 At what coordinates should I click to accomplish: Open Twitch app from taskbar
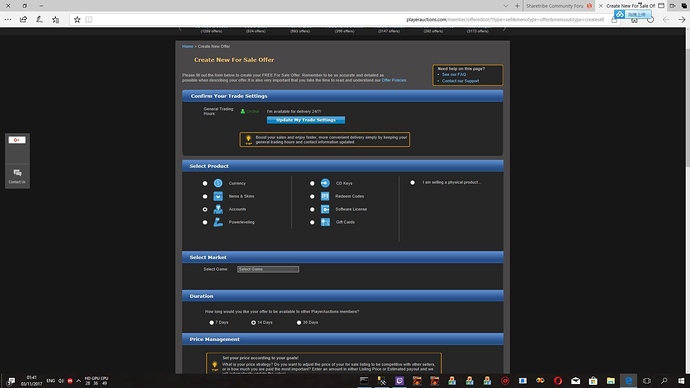(399, 381)
